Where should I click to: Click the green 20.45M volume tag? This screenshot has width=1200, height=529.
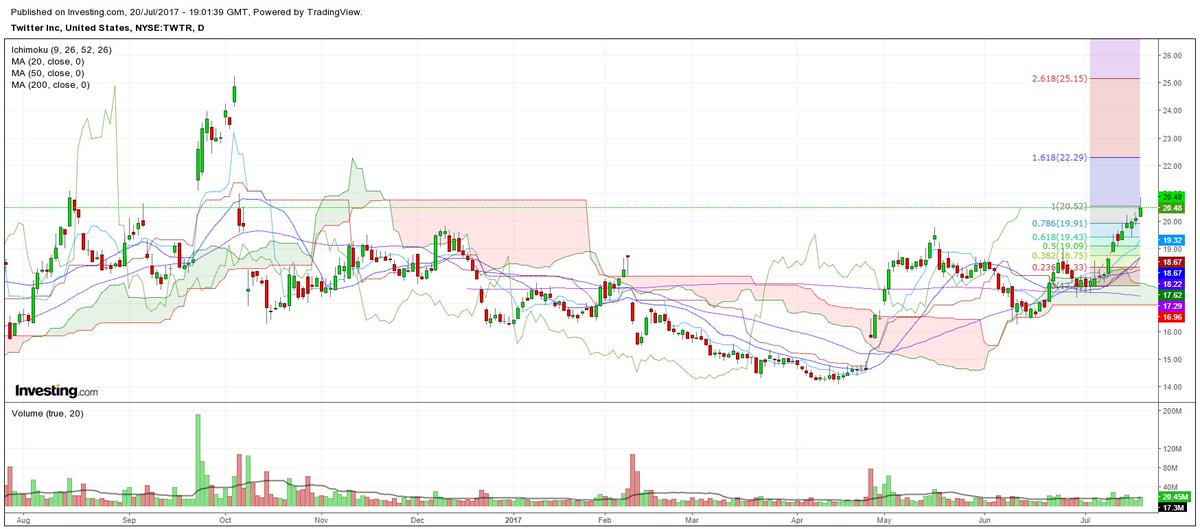pos(1173,498)
